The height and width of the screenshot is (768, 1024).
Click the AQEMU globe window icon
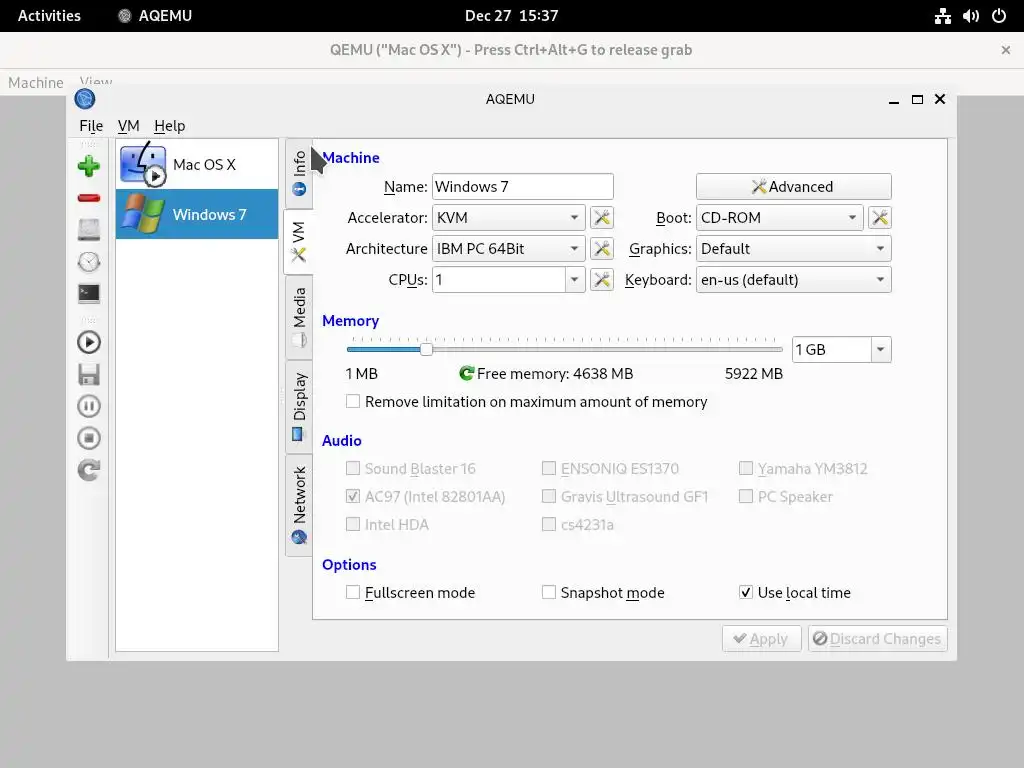[85, 99]
